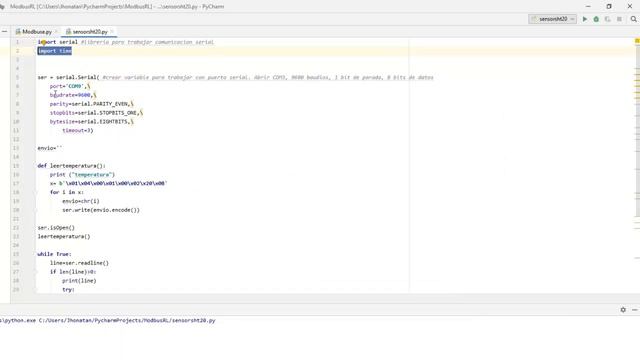Open Search Everywhere magnifier icon
Image resolution: width=640 pixels, height=360 pixels.
tap(633, 19)
